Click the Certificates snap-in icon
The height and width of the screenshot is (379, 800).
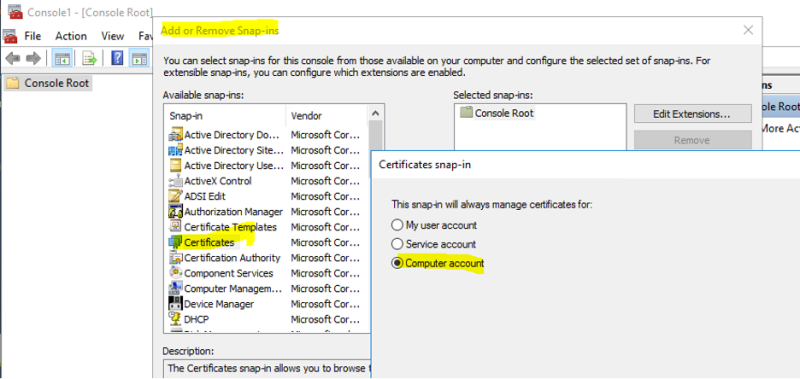coord(176,242)
